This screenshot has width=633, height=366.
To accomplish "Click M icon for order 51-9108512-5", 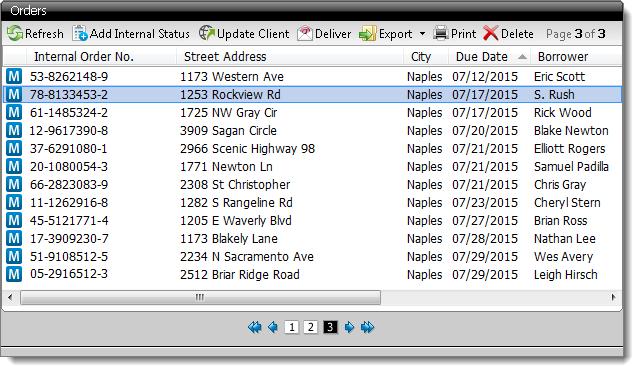I will click(x=14, y=256).
